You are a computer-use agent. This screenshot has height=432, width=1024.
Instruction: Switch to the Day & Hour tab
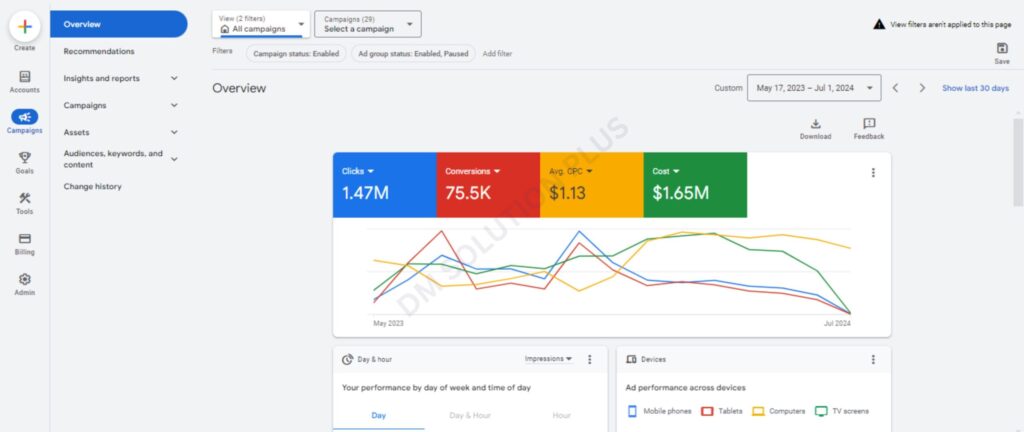tap(470, 415)
